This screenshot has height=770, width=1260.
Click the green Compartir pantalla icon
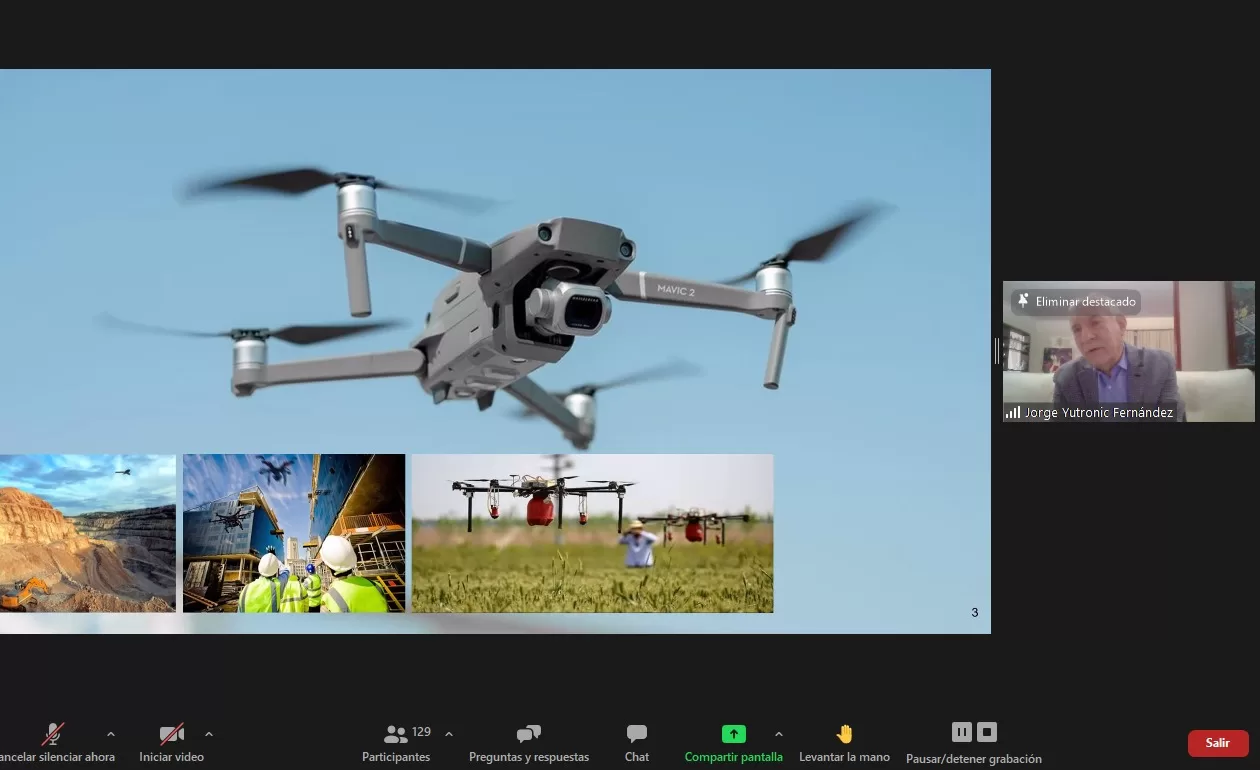pyautogui.click(x=733, y=734)
